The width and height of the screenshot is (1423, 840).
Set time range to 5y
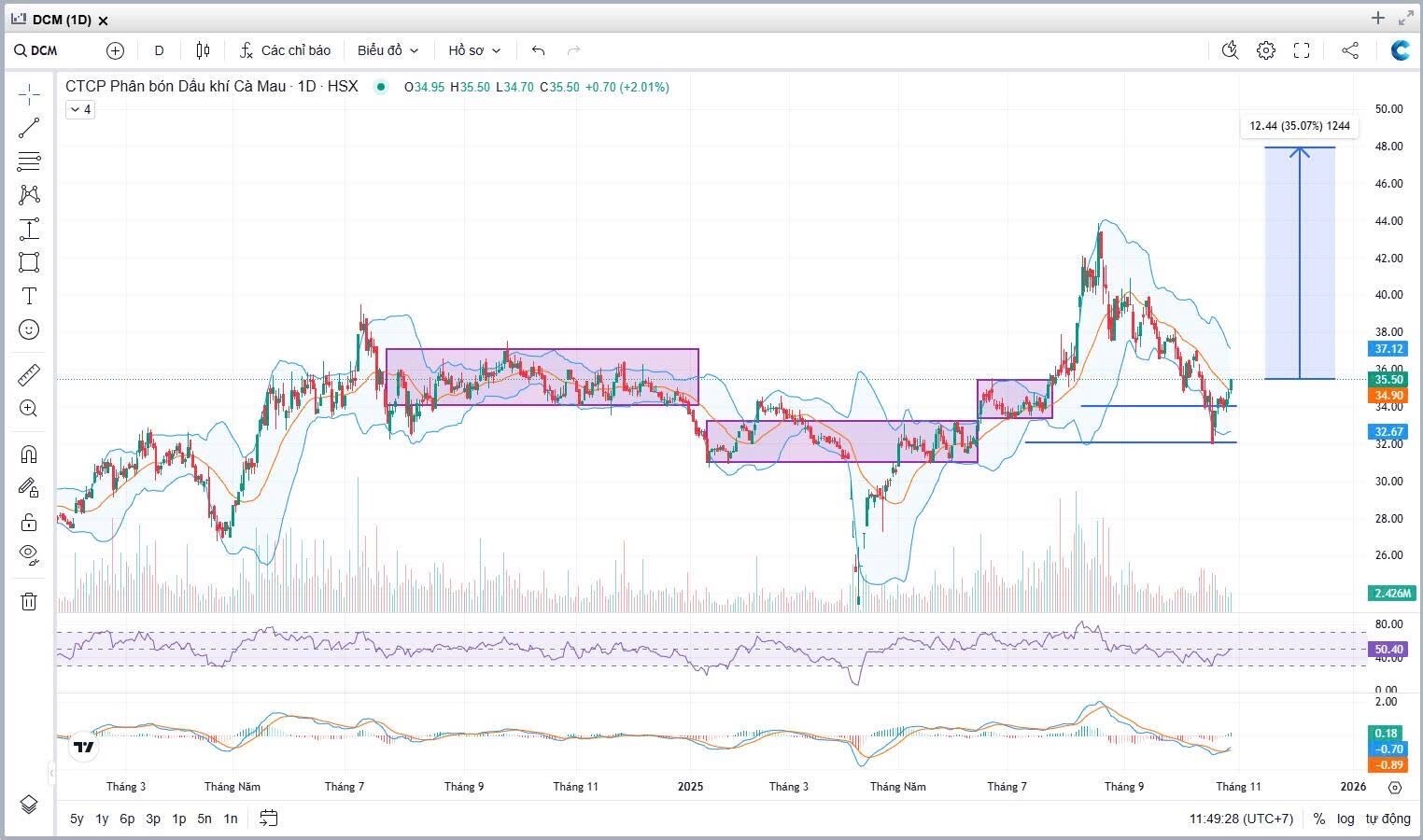point(77,819)
